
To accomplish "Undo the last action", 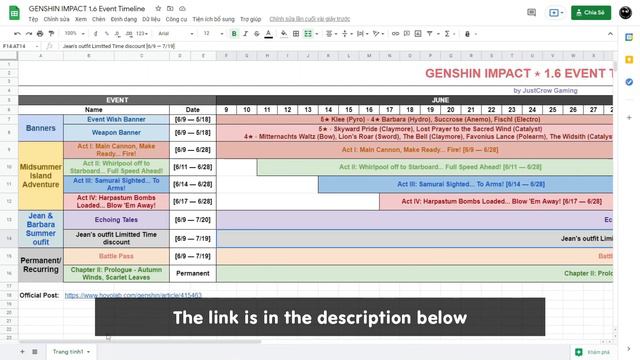I will pos(17,33).
